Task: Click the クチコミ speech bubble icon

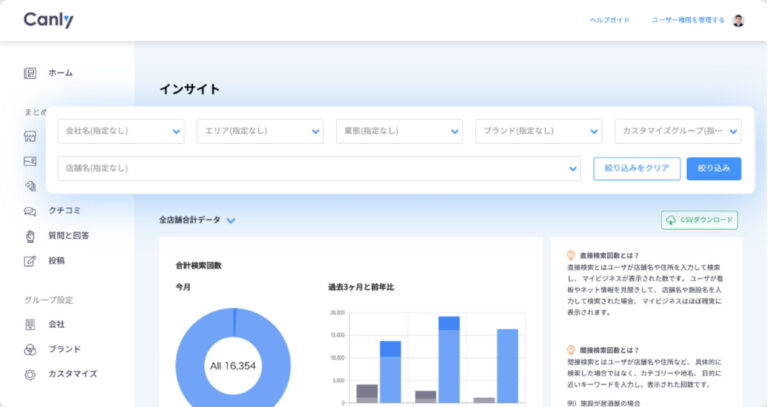Action: pos(30,211)
